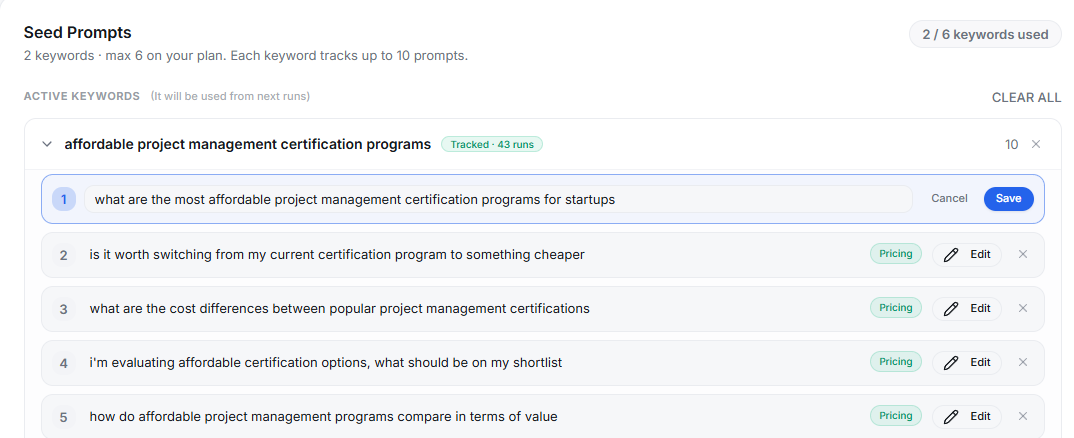Viewport: 1074px width, 438px height.
Task: Delete the 'is it worth switching' prompt
Action: click(x=1023, y=254)
